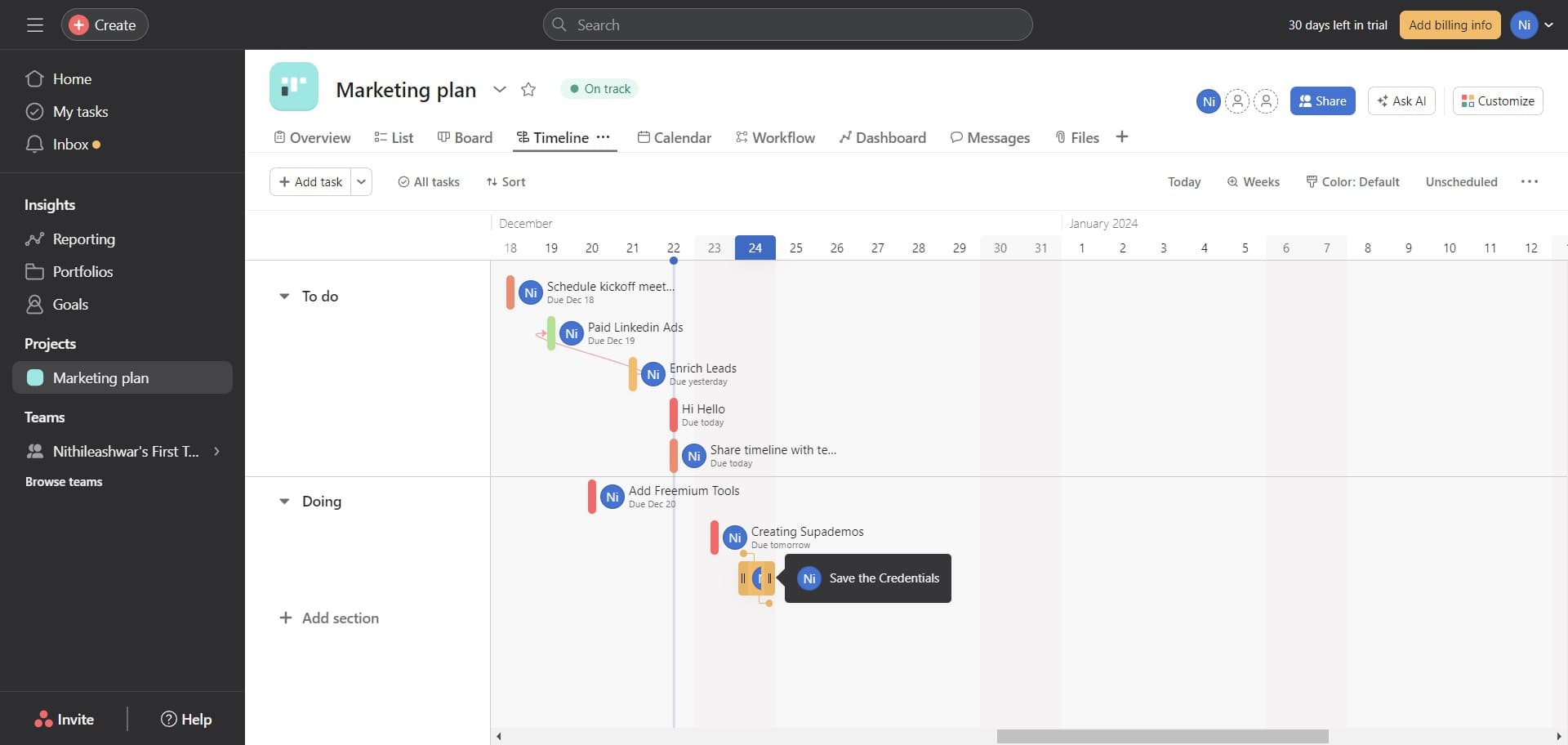Viewport: 1568px width, 745px height.
Task: Click the Share button
Action: (1321, 100)
